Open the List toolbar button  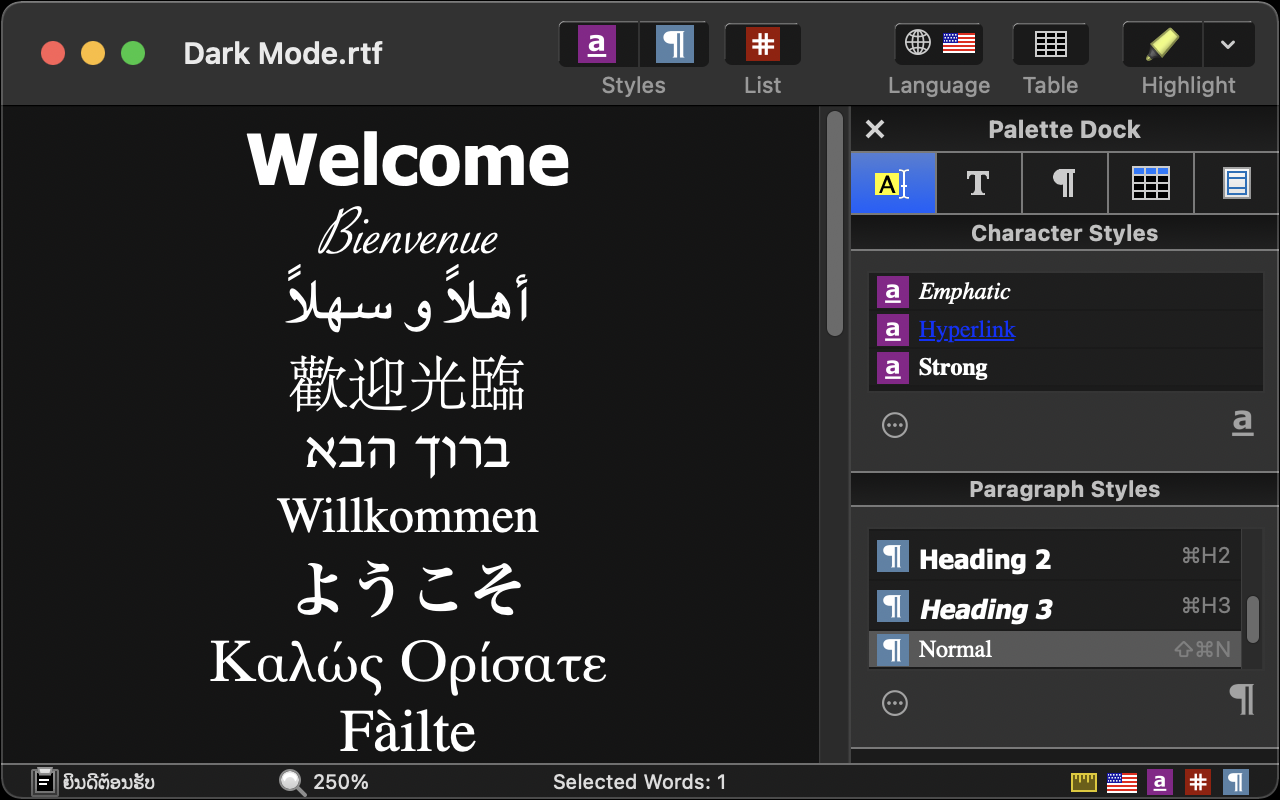point(762,45)
